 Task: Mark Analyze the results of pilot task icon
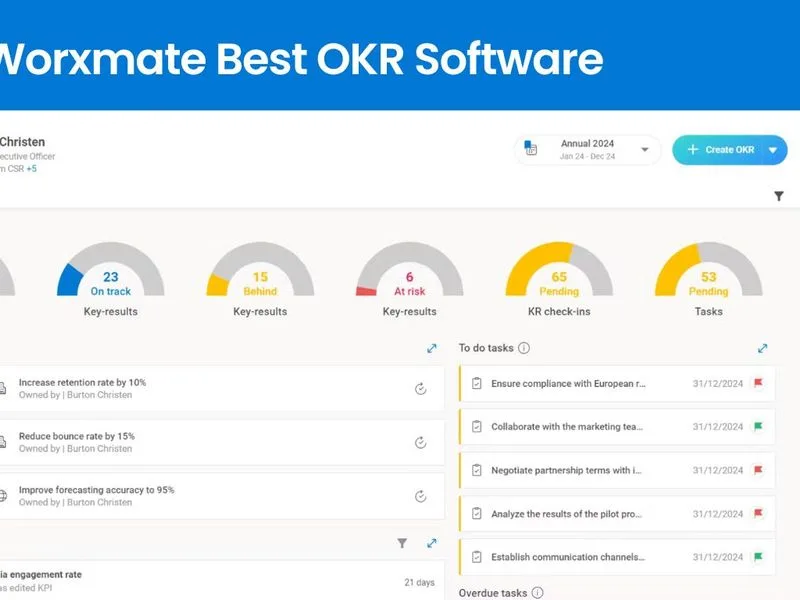(x=477, y=513)
